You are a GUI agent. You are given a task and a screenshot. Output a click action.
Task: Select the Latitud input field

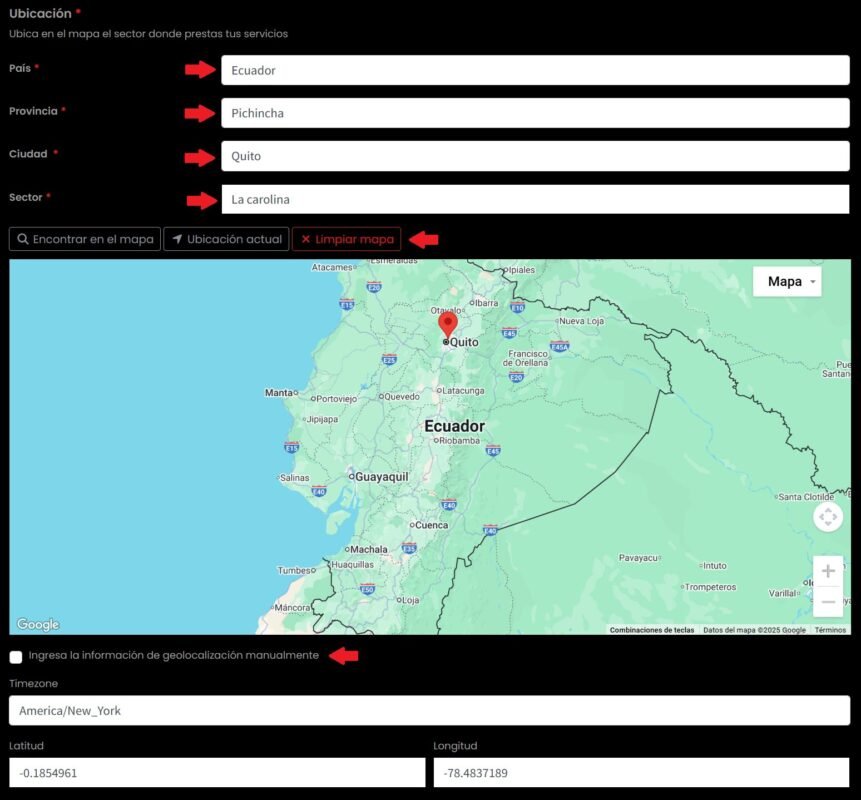click(x=217, y=772)
